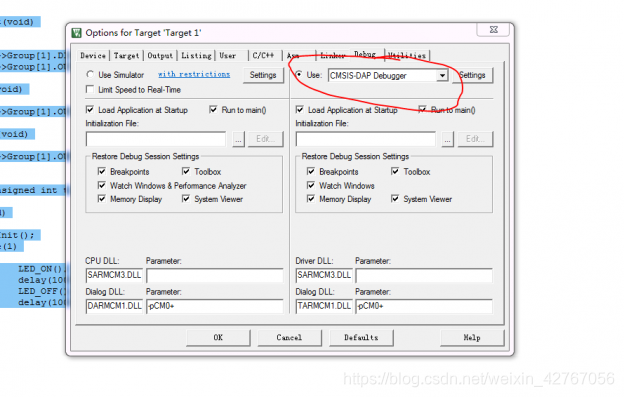Click the Defaults button
The image size is (624, 397).
pos(361,338)
